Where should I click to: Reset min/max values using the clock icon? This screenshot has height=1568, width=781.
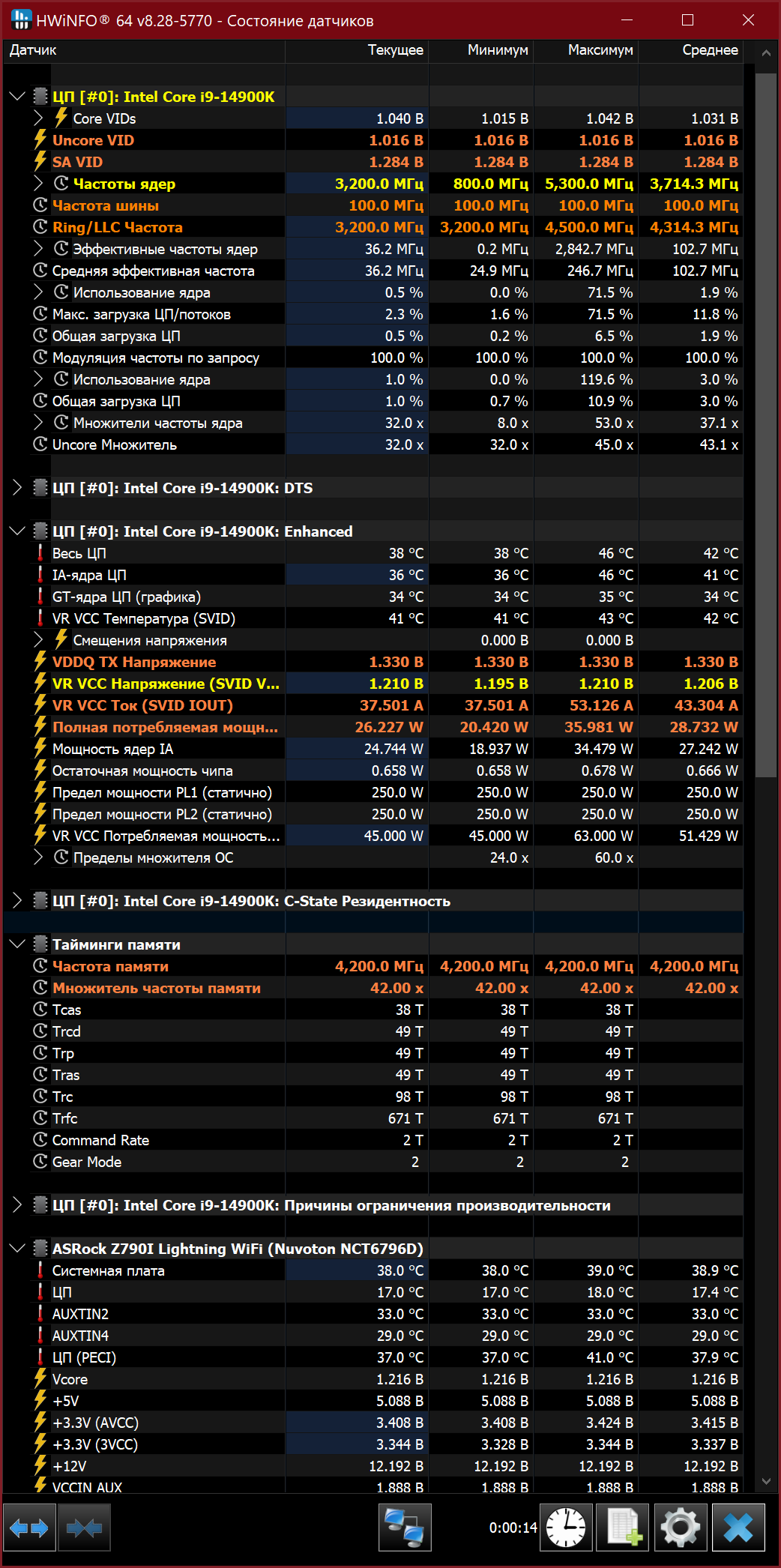tap(566, 1528)
